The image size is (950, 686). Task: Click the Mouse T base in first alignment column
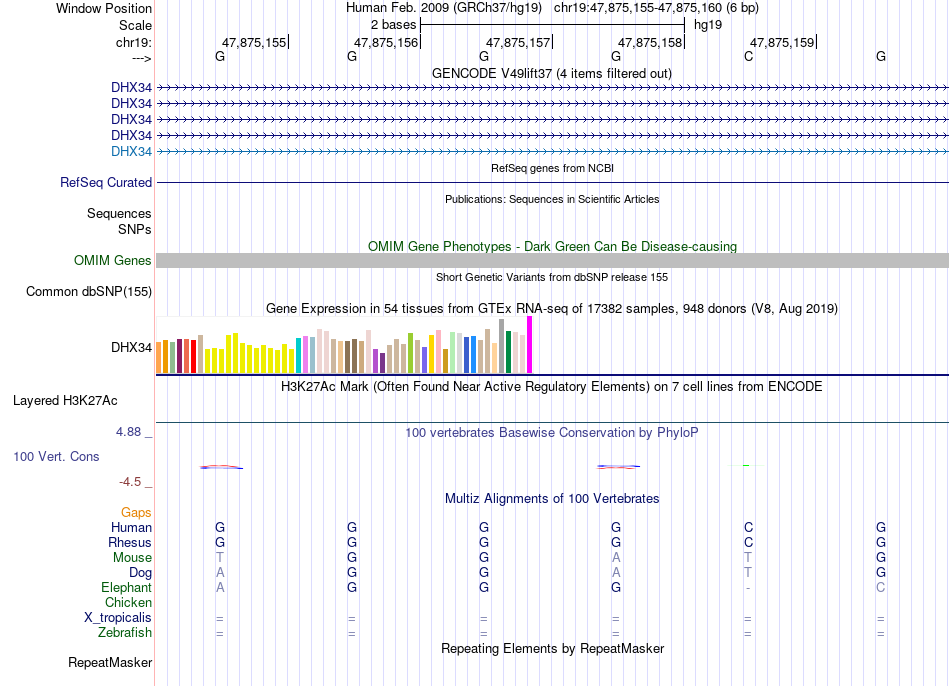(219, 558)
